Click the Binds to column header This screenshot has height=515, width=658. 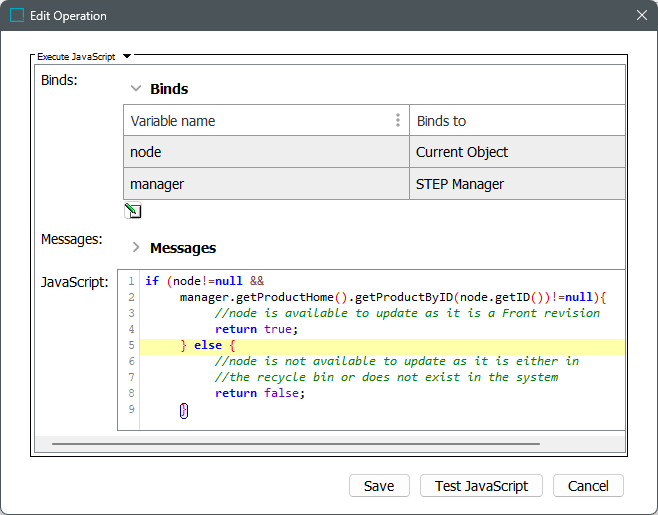(517, 121)
